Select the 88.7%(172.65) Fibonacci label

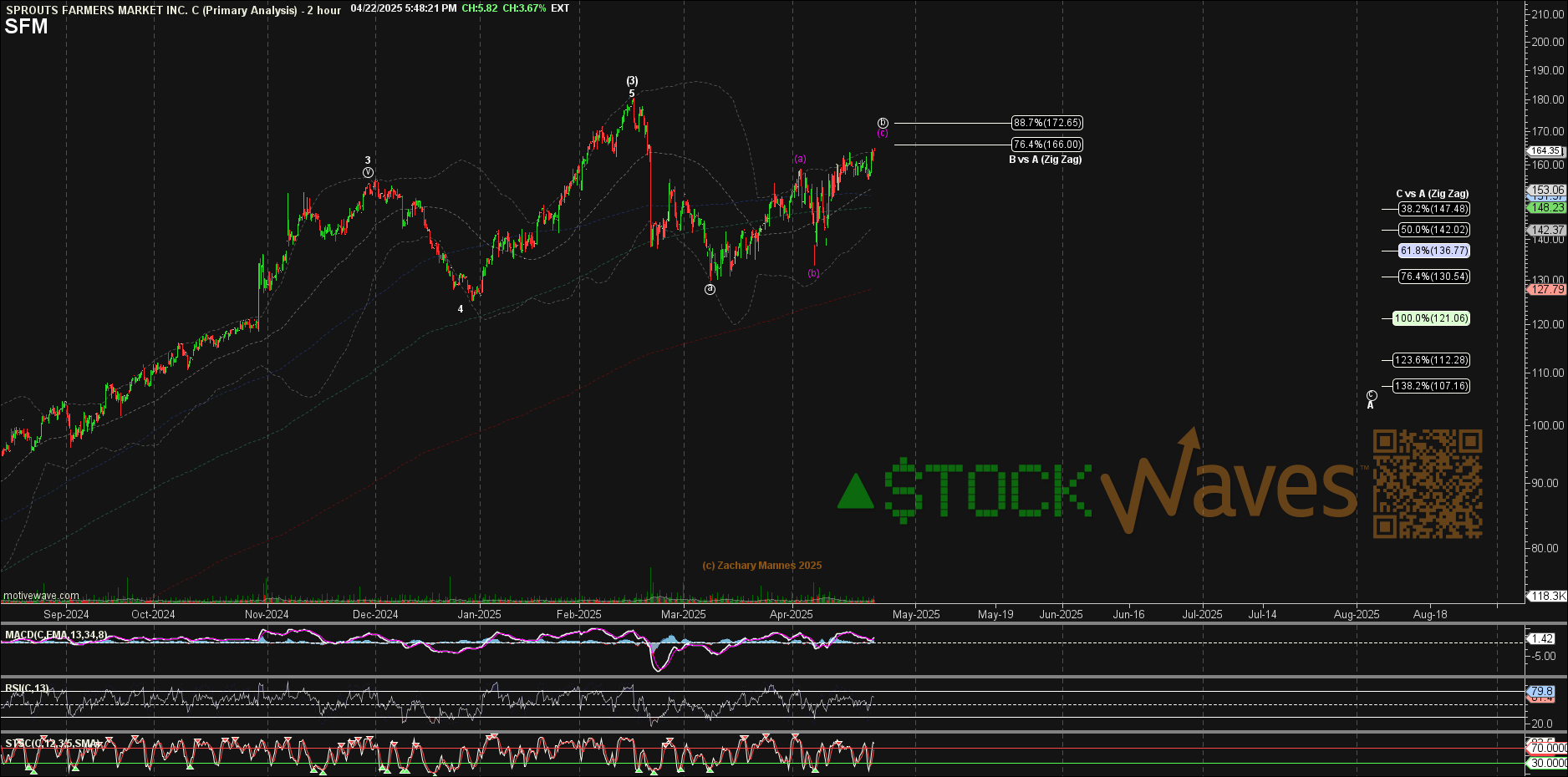[x=1047, y=123]
